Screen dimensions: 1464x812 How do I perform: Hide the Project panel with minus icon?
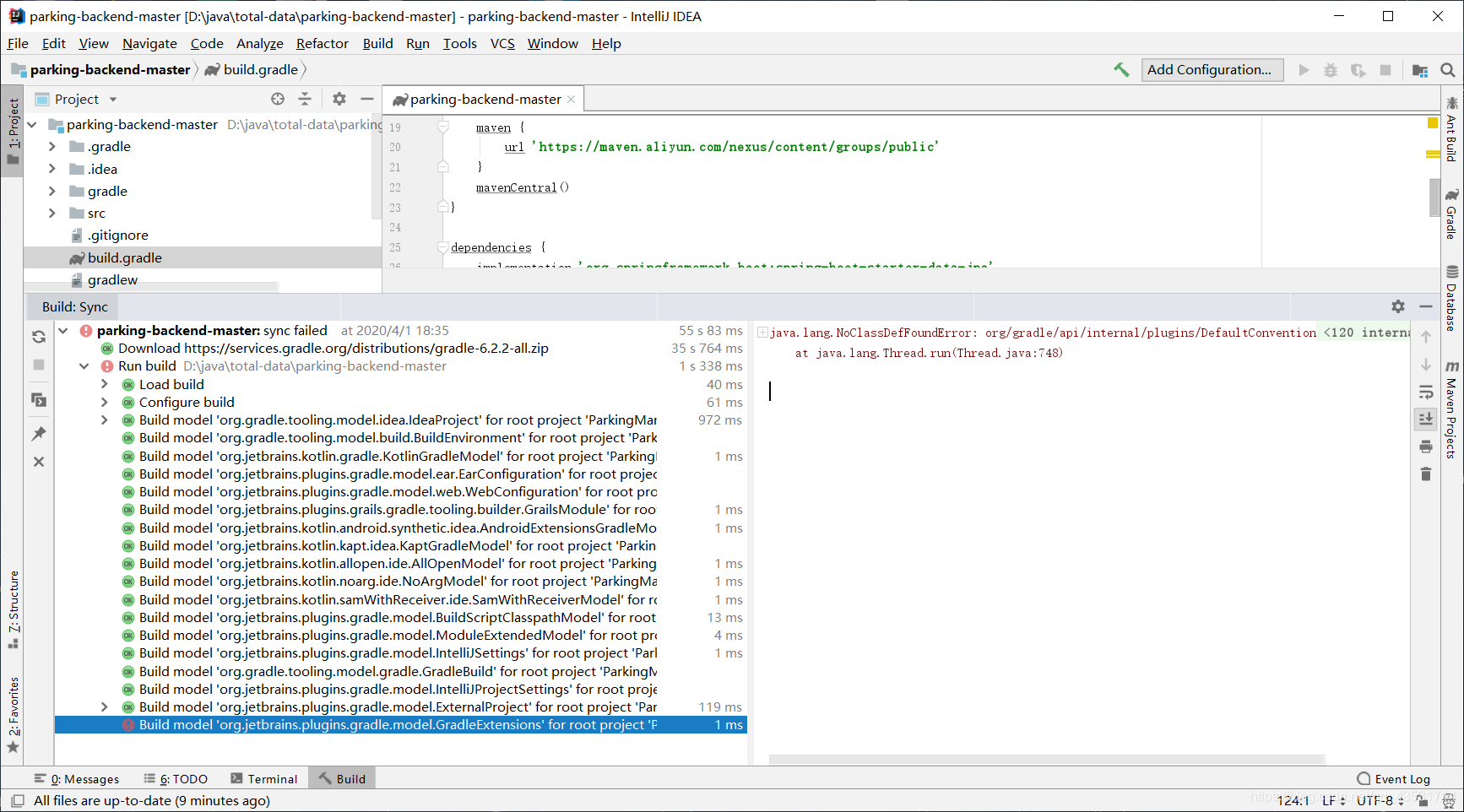(x=366, y=99)
